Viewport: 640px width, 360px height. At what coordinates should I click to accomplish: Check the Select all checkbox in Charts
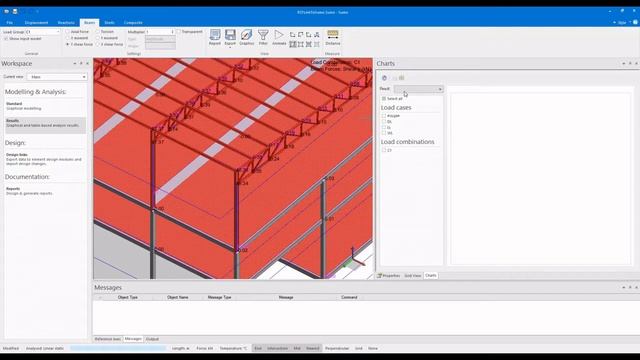pyautogui.click(x=384, y=99)
